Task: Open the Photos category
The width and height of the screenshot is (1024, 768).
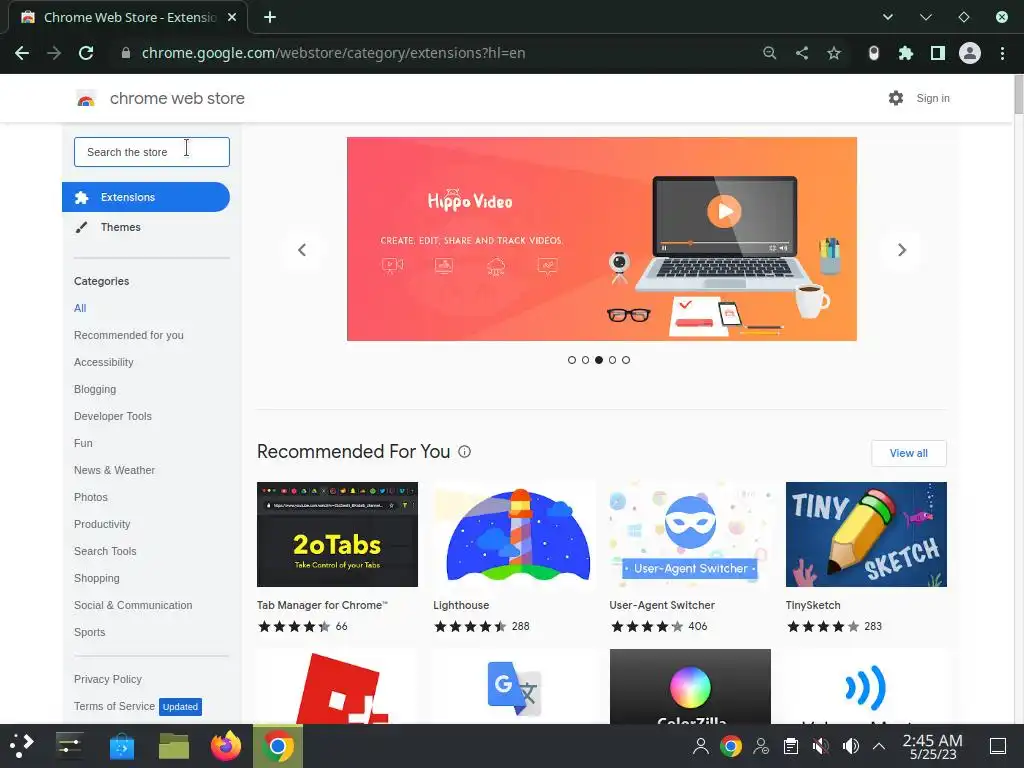Action: 91,497
